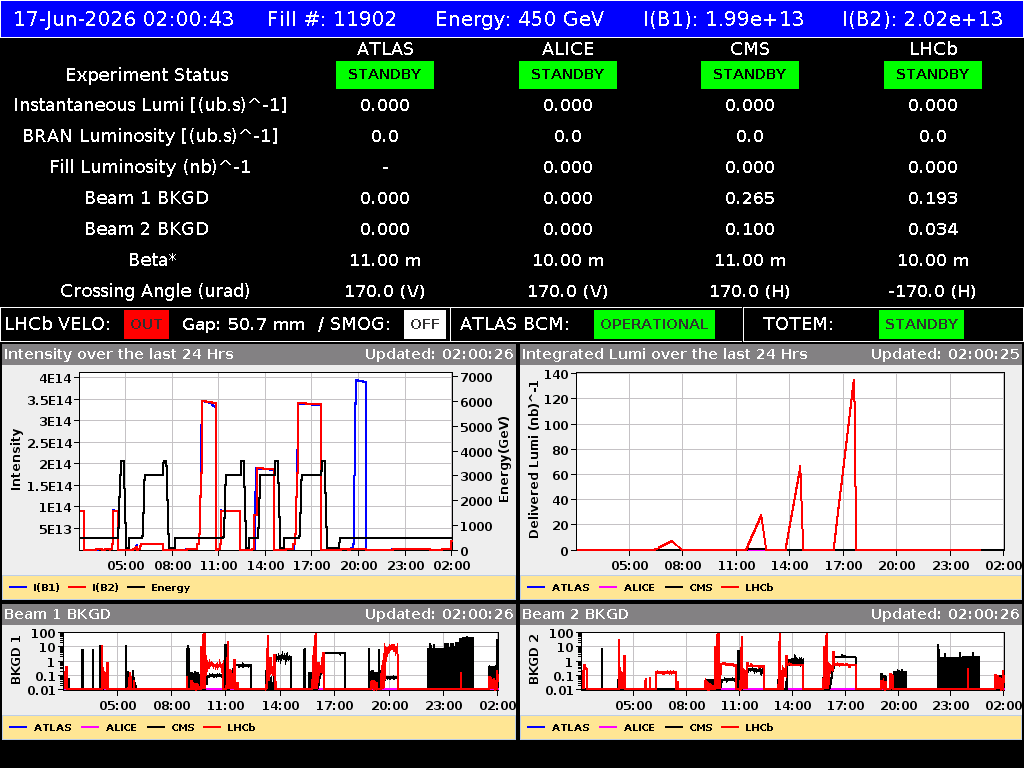This screenshot has height=768, width=1024.
Task: Click the LHCb column header
Action: (x=933, y=49)
